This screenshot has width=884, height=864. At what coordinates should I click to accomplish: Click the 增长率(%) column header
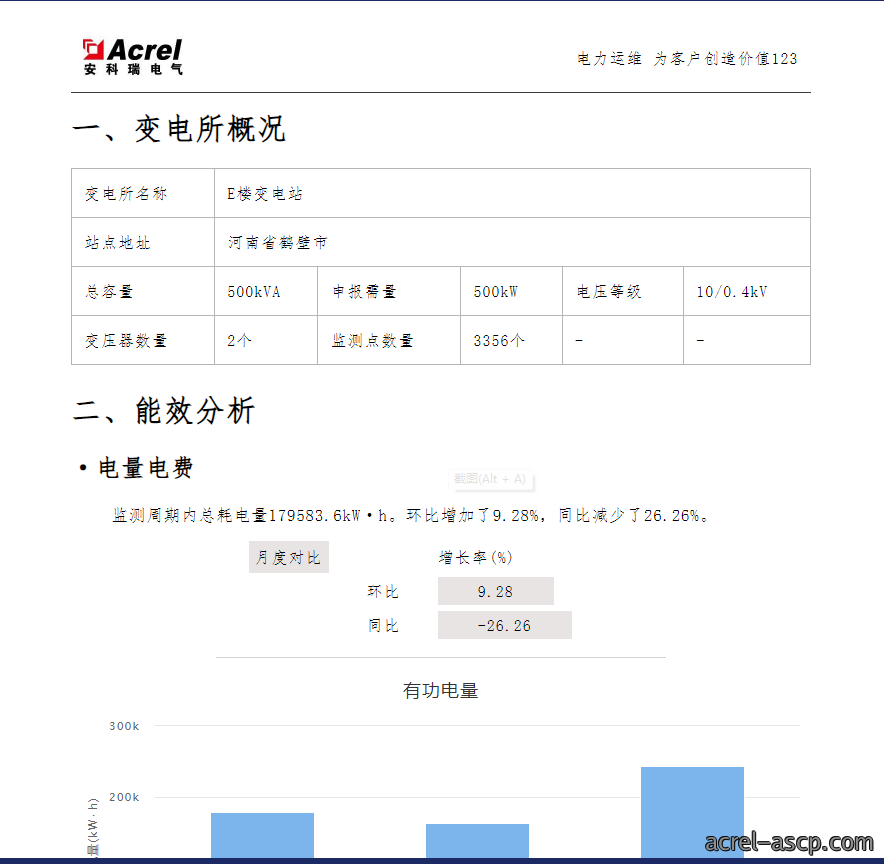475,557
